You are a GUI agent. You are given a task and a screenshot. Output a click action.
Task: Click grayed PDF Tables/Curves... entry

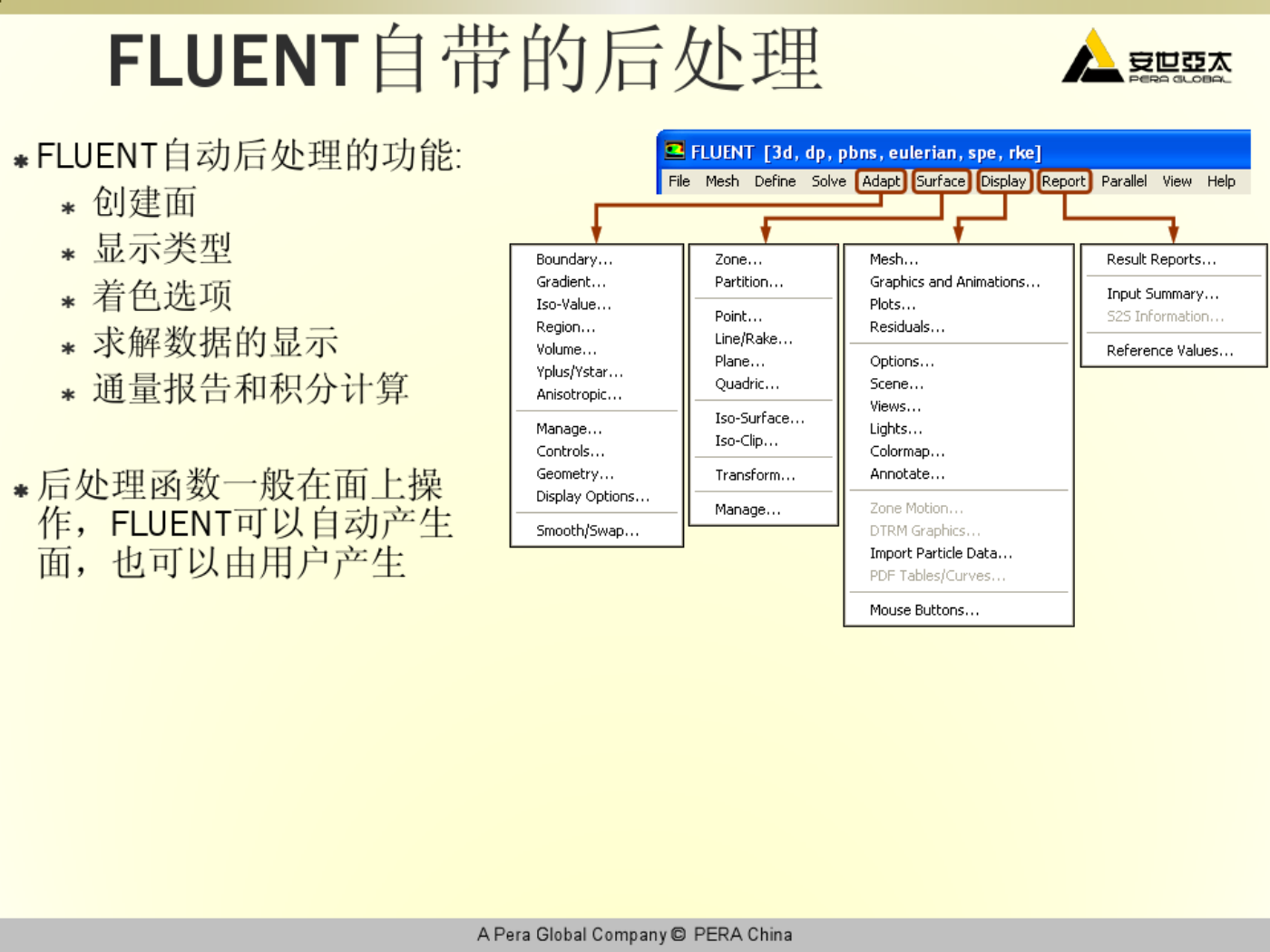(937, 576)
